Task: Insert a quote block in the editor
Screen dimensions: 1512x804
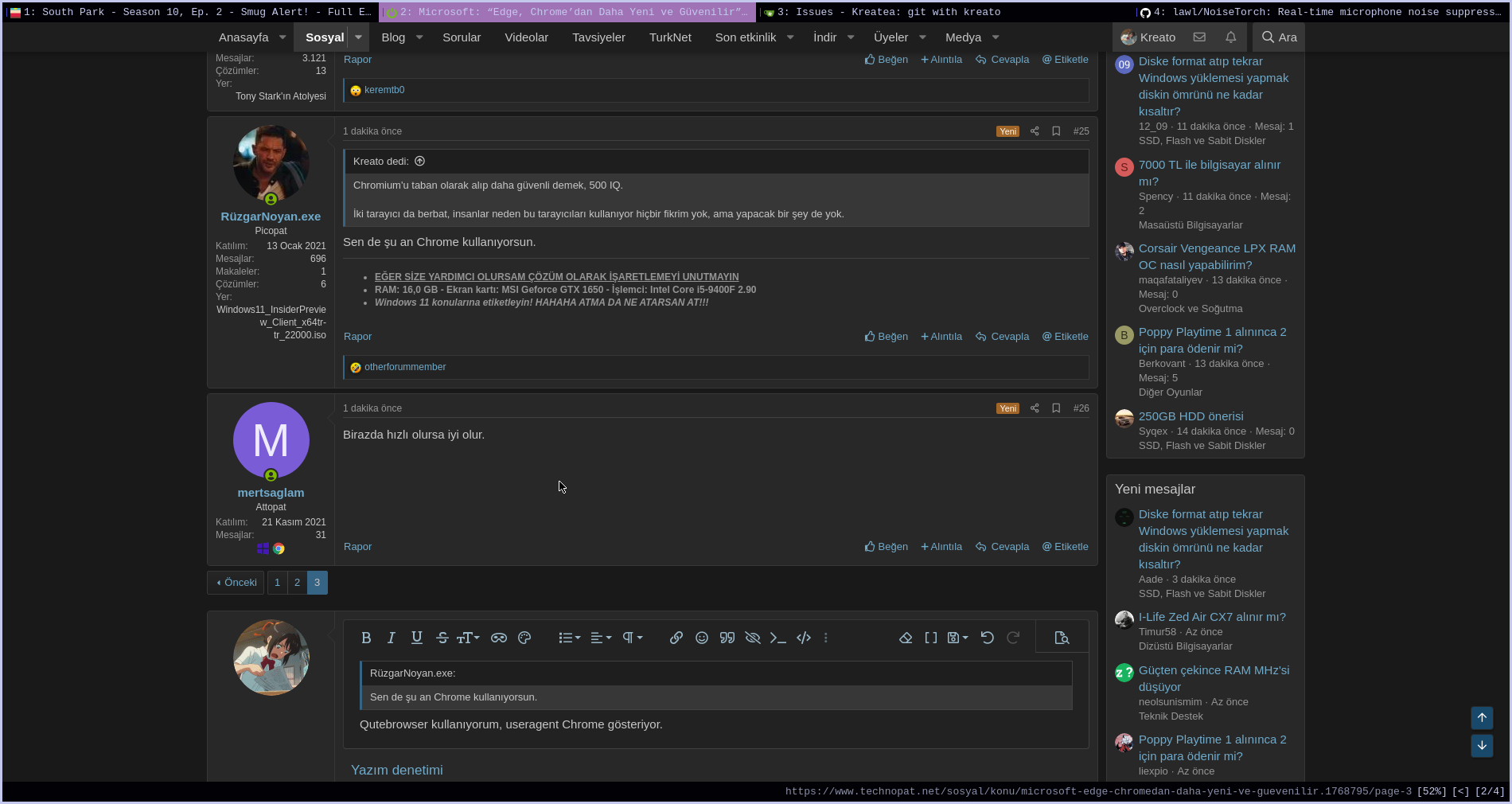Action: 727,638
